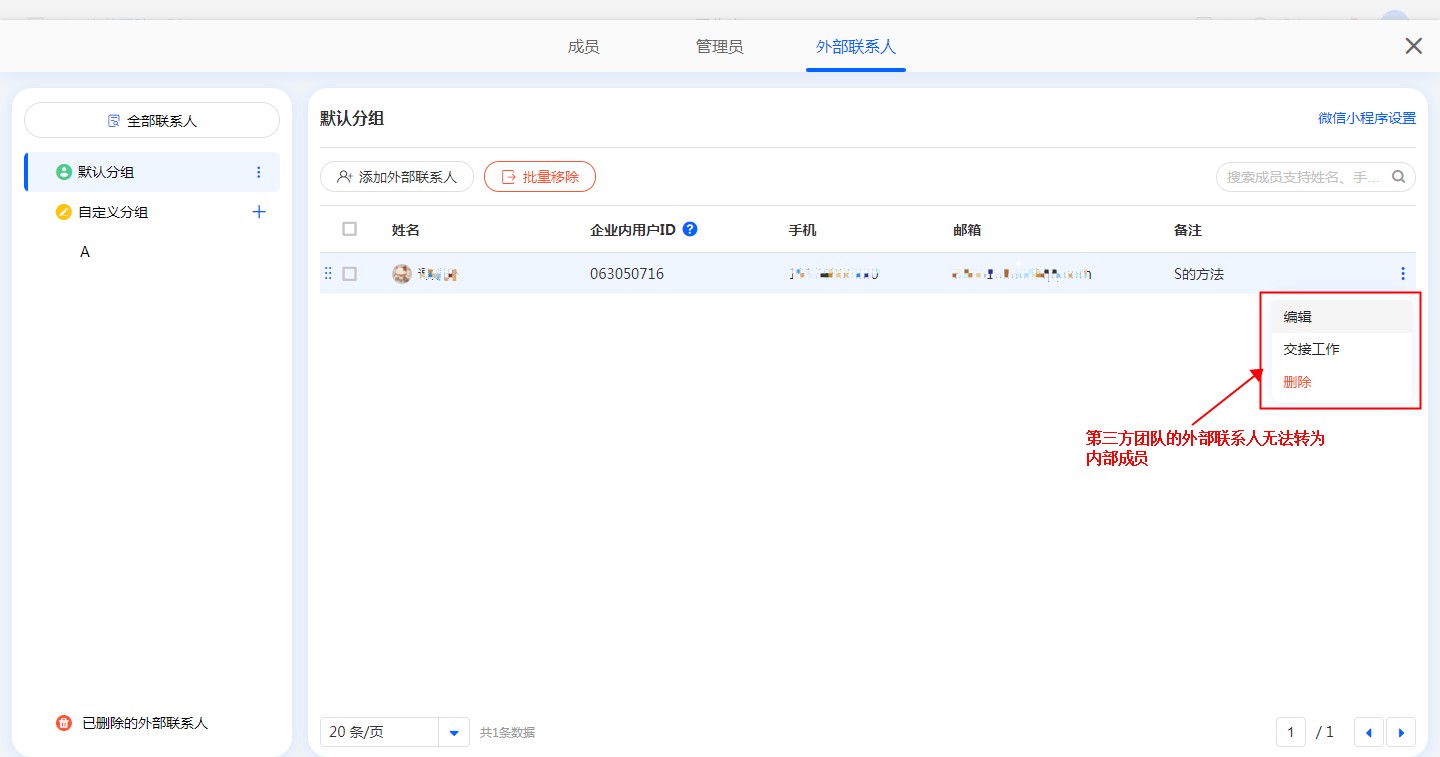Click the three-dot menu next to 默认分组
The image size is (1440, 757).
pyautogui.click(x=259, y=172)
